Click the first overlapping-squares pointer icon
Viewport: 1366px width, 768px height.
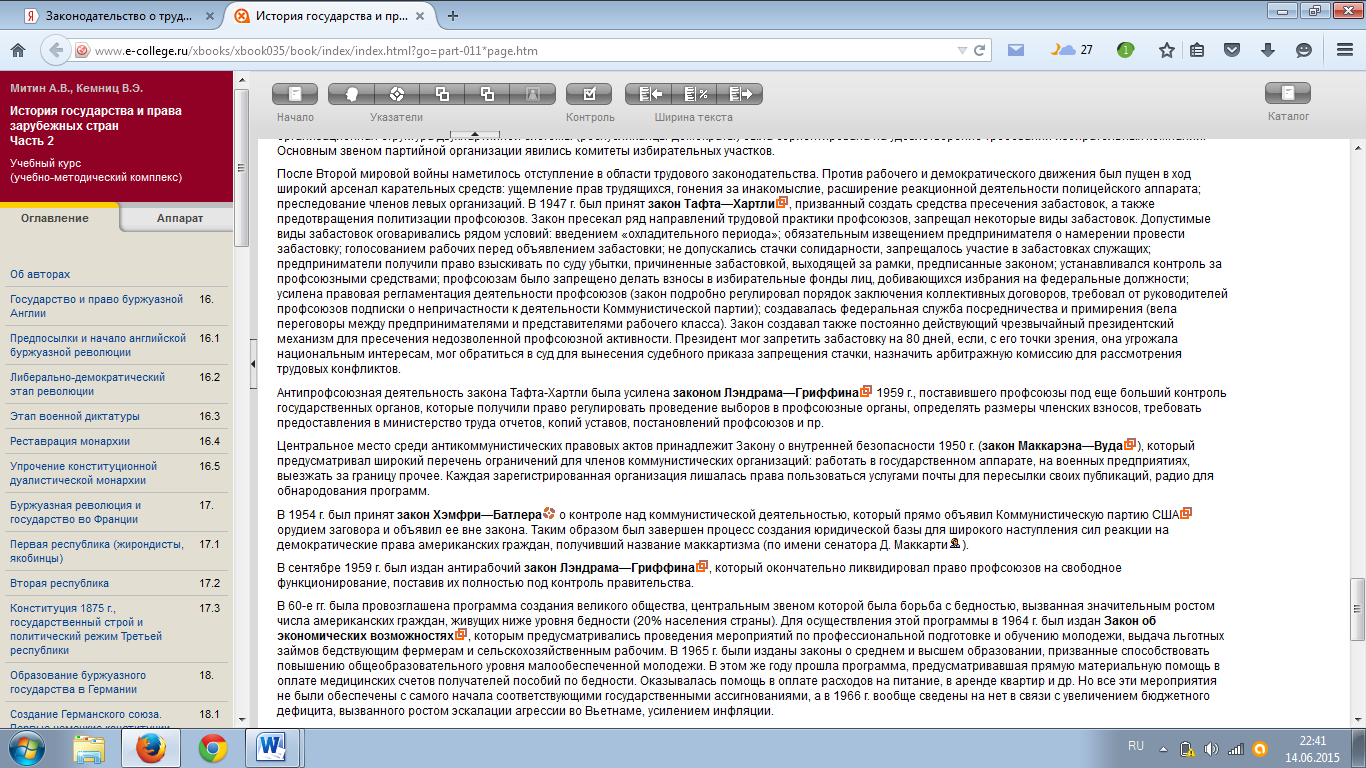pyautogui.click(x=442, y=94)
